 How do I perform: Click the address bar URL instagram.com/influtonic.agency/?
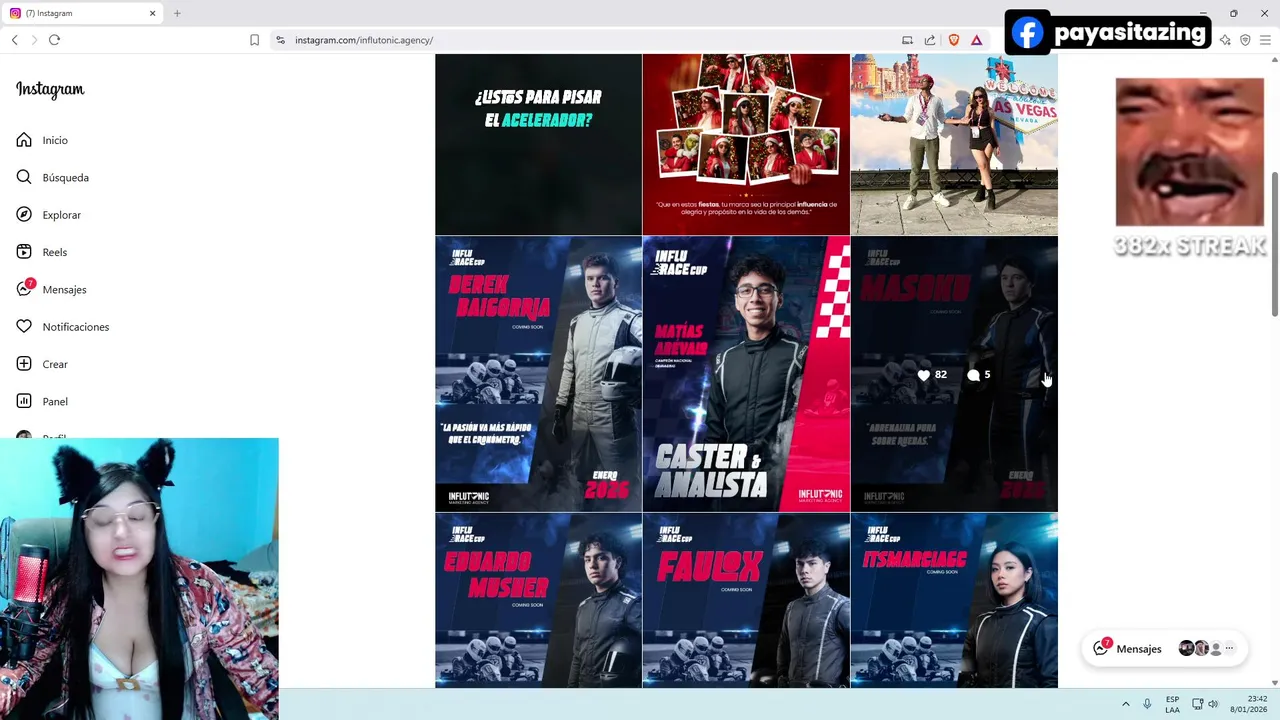point(364,40)
